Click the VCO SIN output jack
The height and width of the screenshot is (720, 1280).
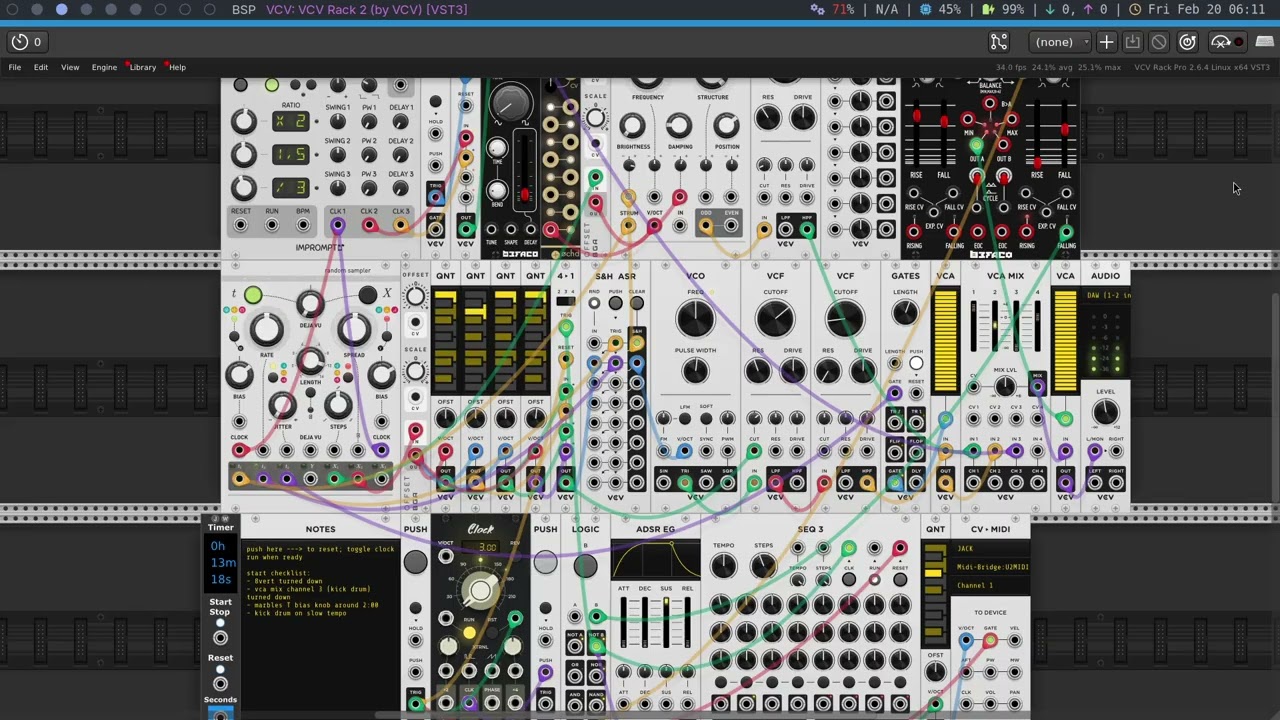(x=662, y=483)
